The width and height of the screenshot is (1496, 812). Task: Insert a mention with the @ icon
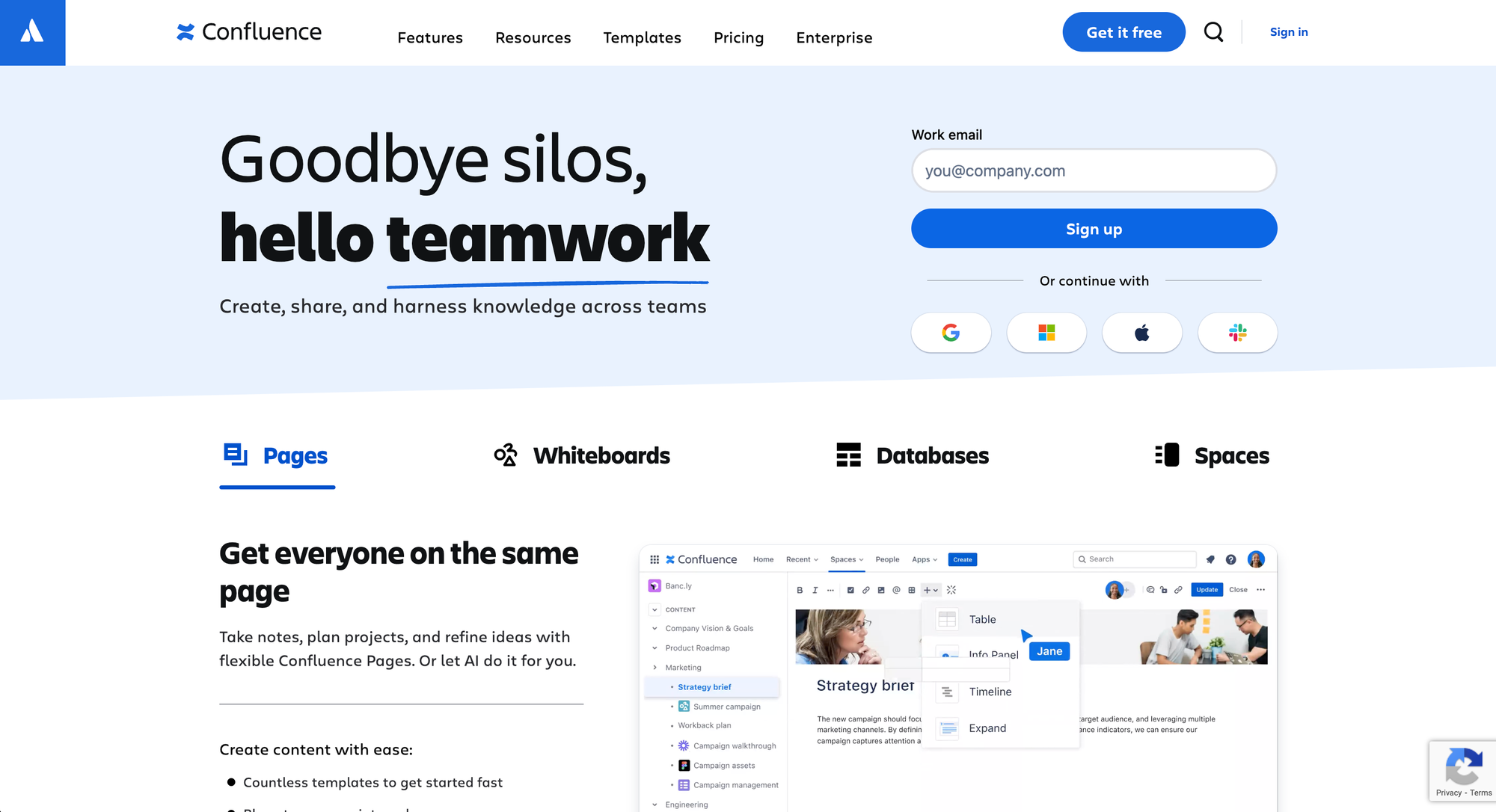897,590
